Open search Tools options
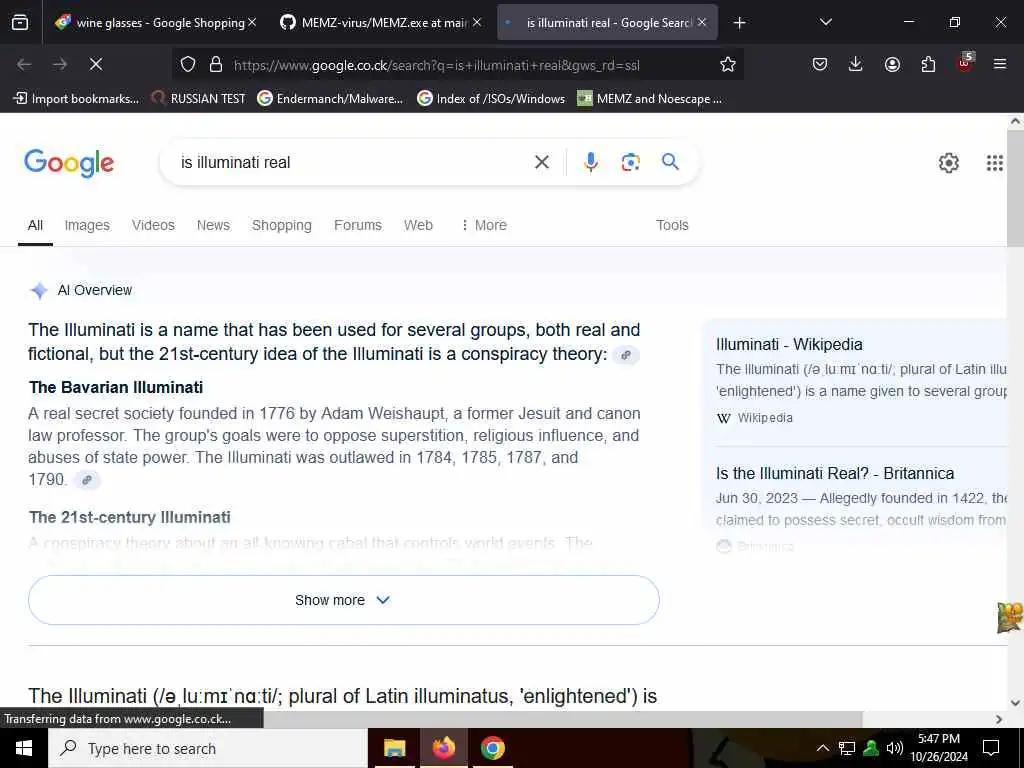 [x=672, y=225]
